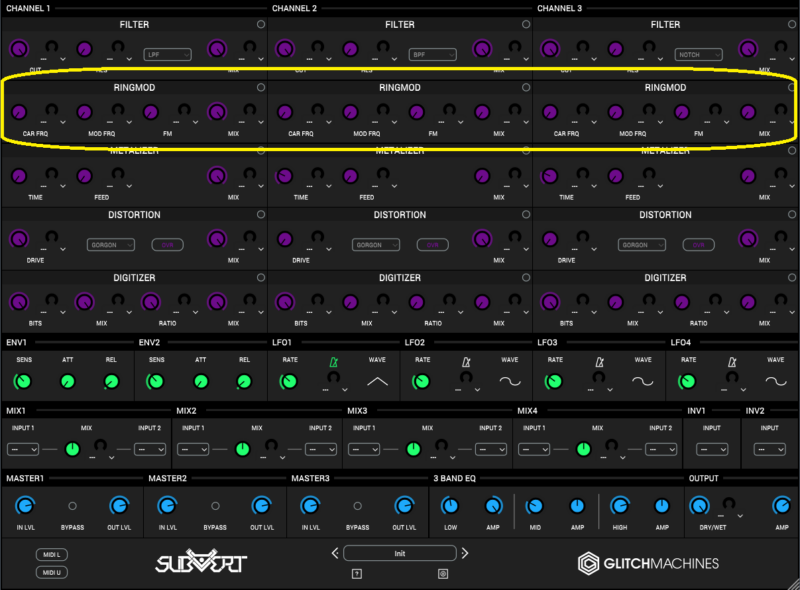Load the previous preset with the left arrow

[x=335, y=553]
